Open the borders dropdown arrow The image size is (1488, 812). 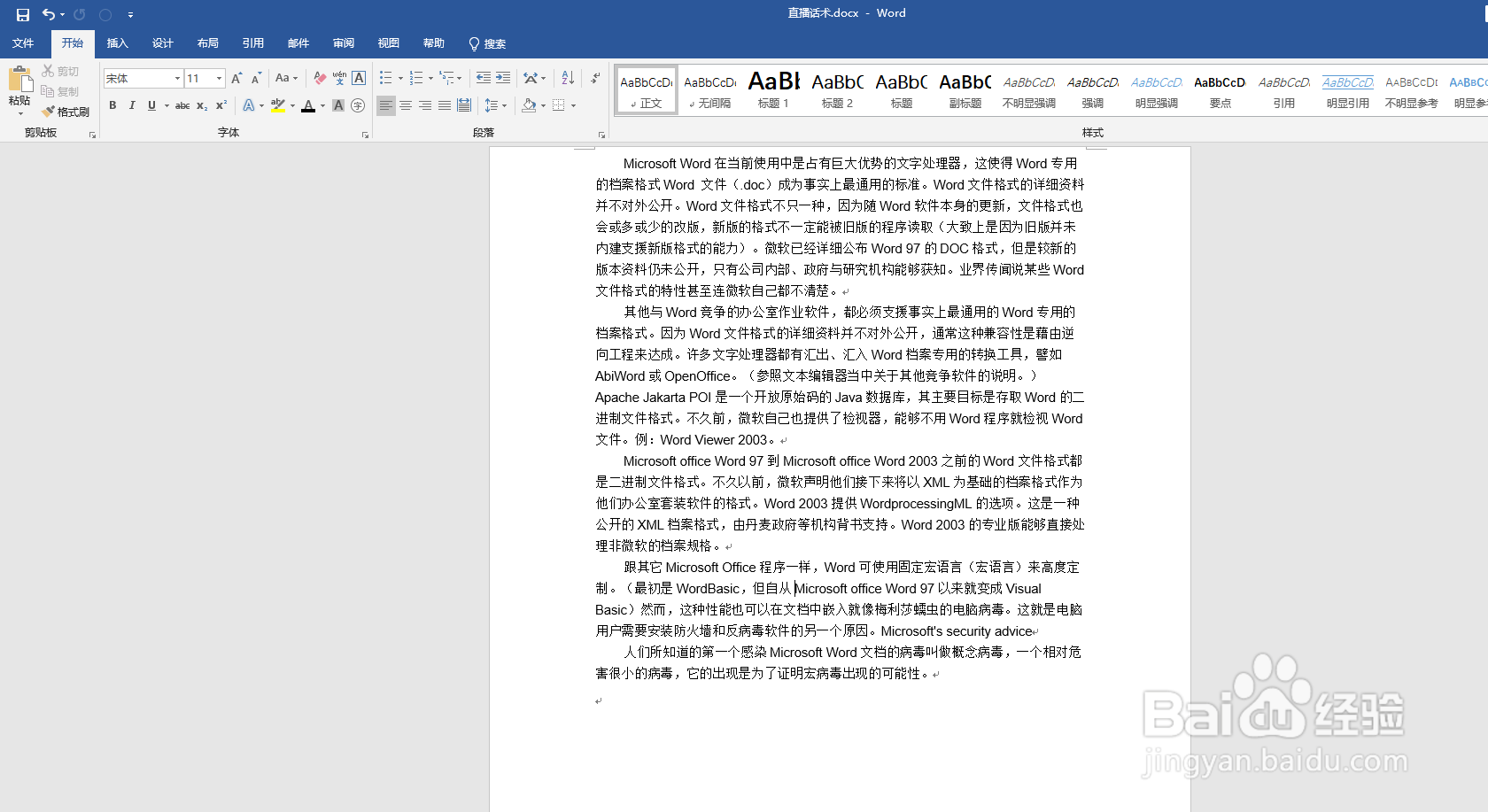[x=574, y=105]
